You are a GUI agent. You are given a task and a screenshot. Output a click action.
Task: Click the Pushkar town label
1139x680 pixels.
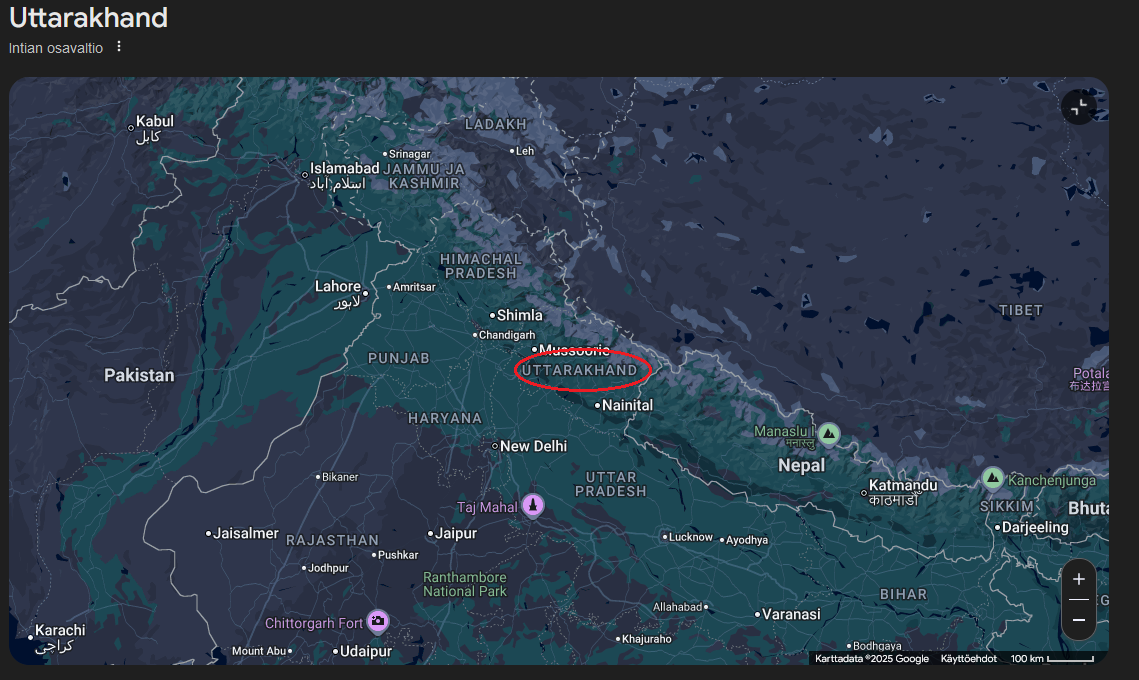click(398, 555)
